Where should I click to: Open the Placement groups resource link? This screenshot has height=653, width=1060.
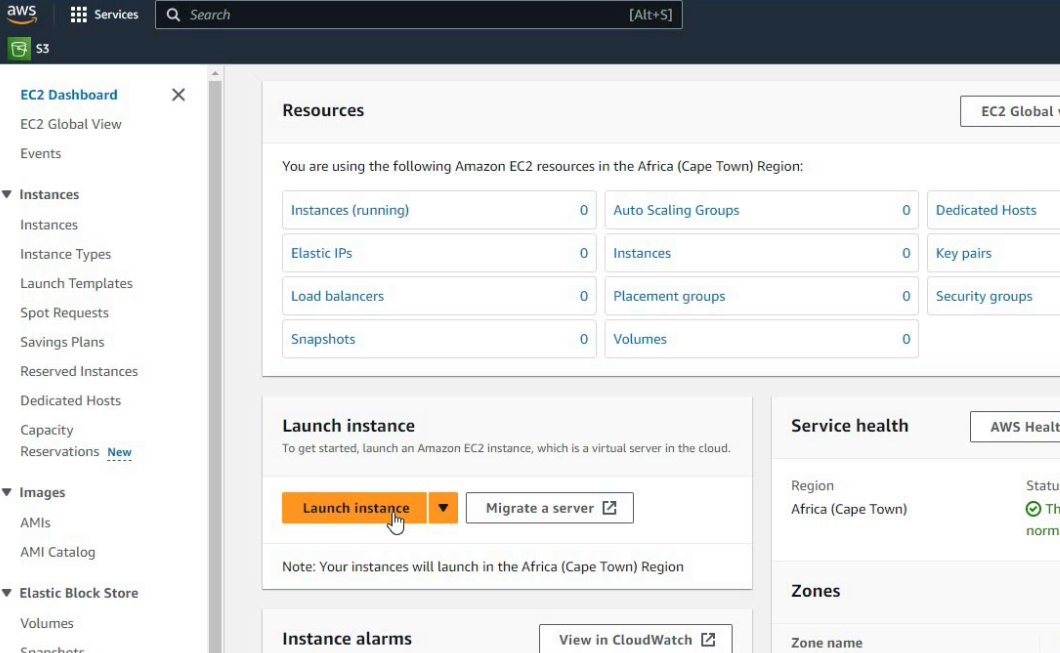[x=669, y=296]
